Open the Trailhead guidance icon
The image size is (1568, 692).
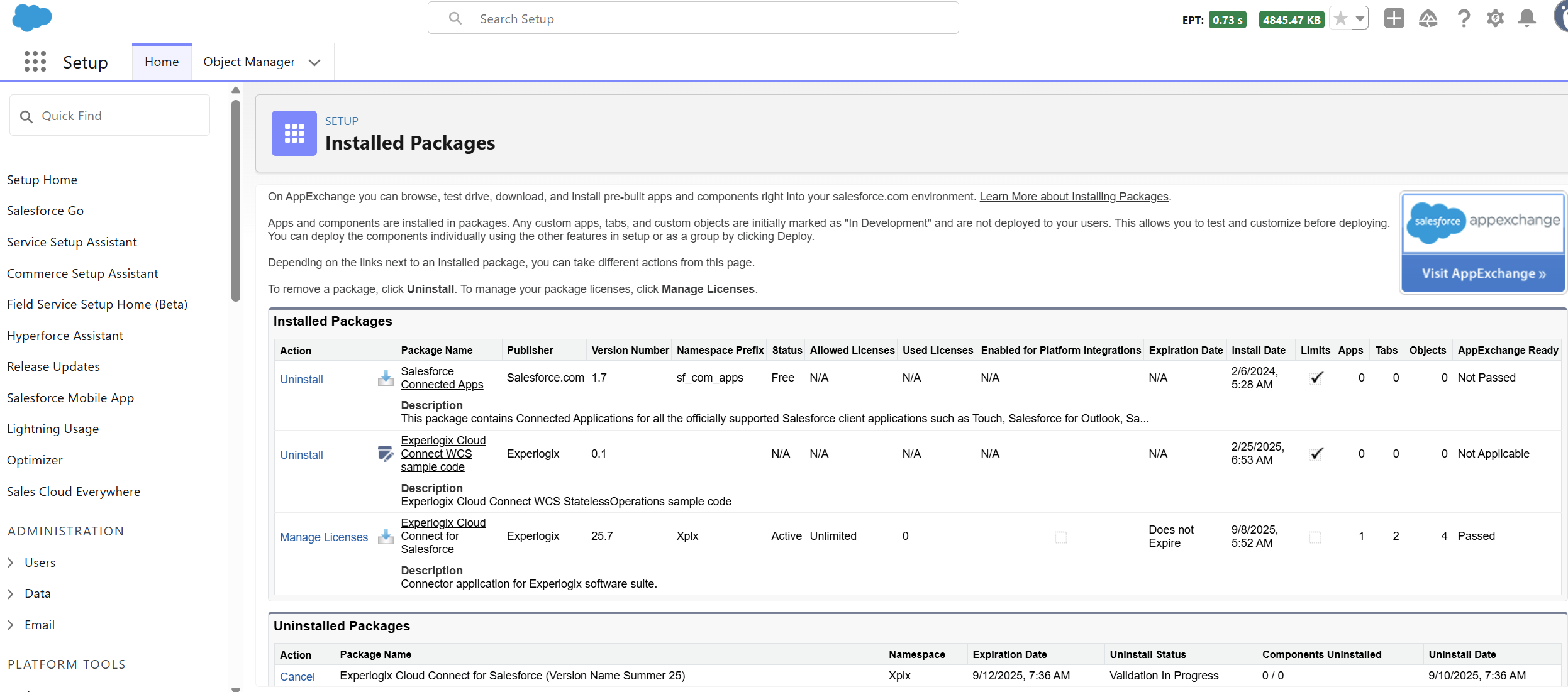[1428, 19]
